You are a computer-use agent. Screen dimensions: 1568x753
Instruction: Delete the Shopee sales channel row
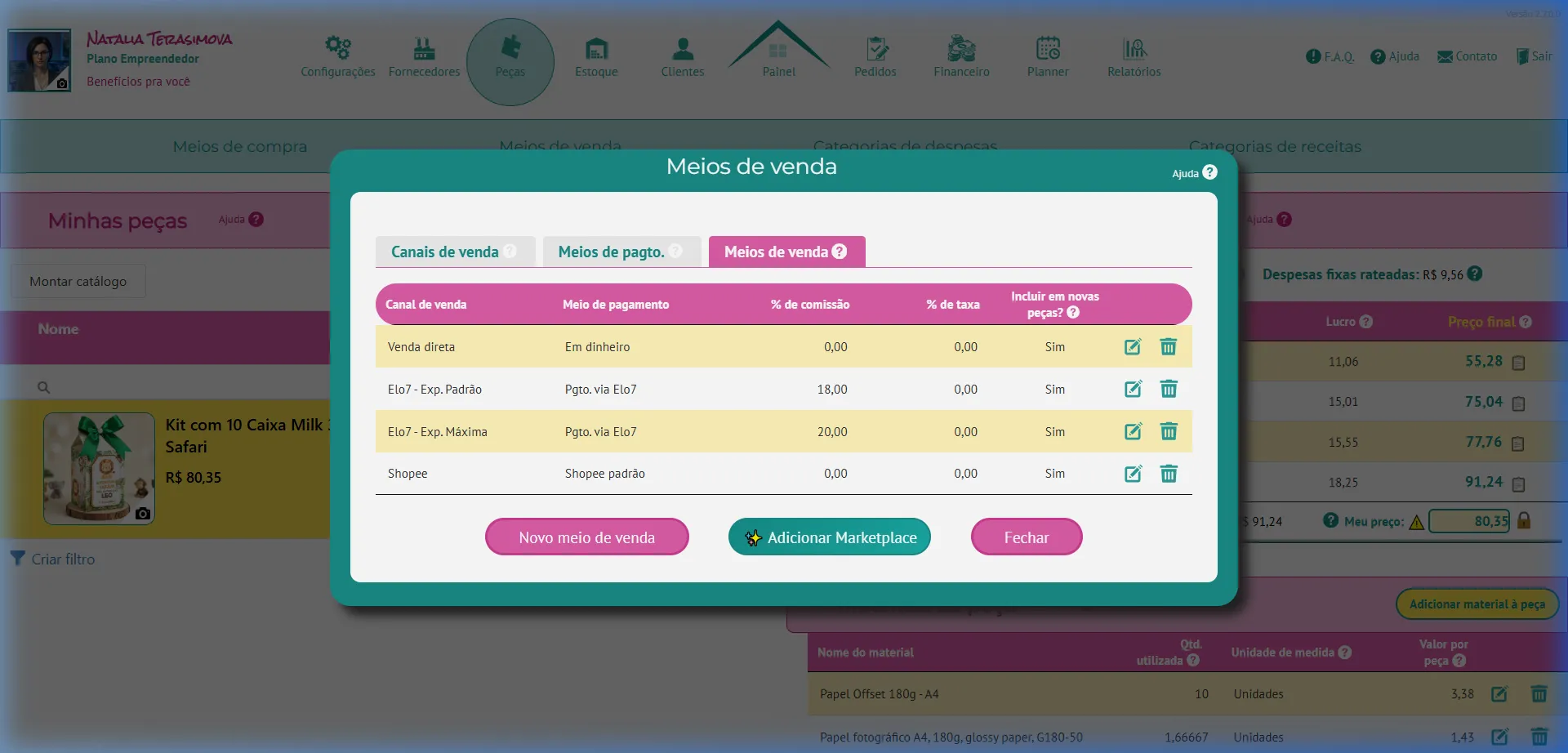pyautogui.click(x=1169, y=474)
